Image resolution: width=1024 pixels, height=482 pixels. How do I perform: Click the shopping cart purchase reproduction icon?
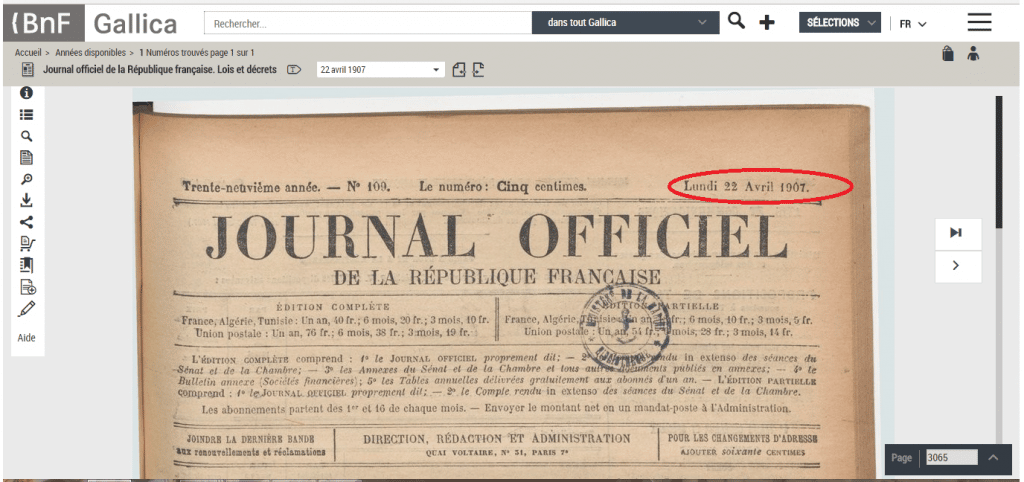click(27, 244)
